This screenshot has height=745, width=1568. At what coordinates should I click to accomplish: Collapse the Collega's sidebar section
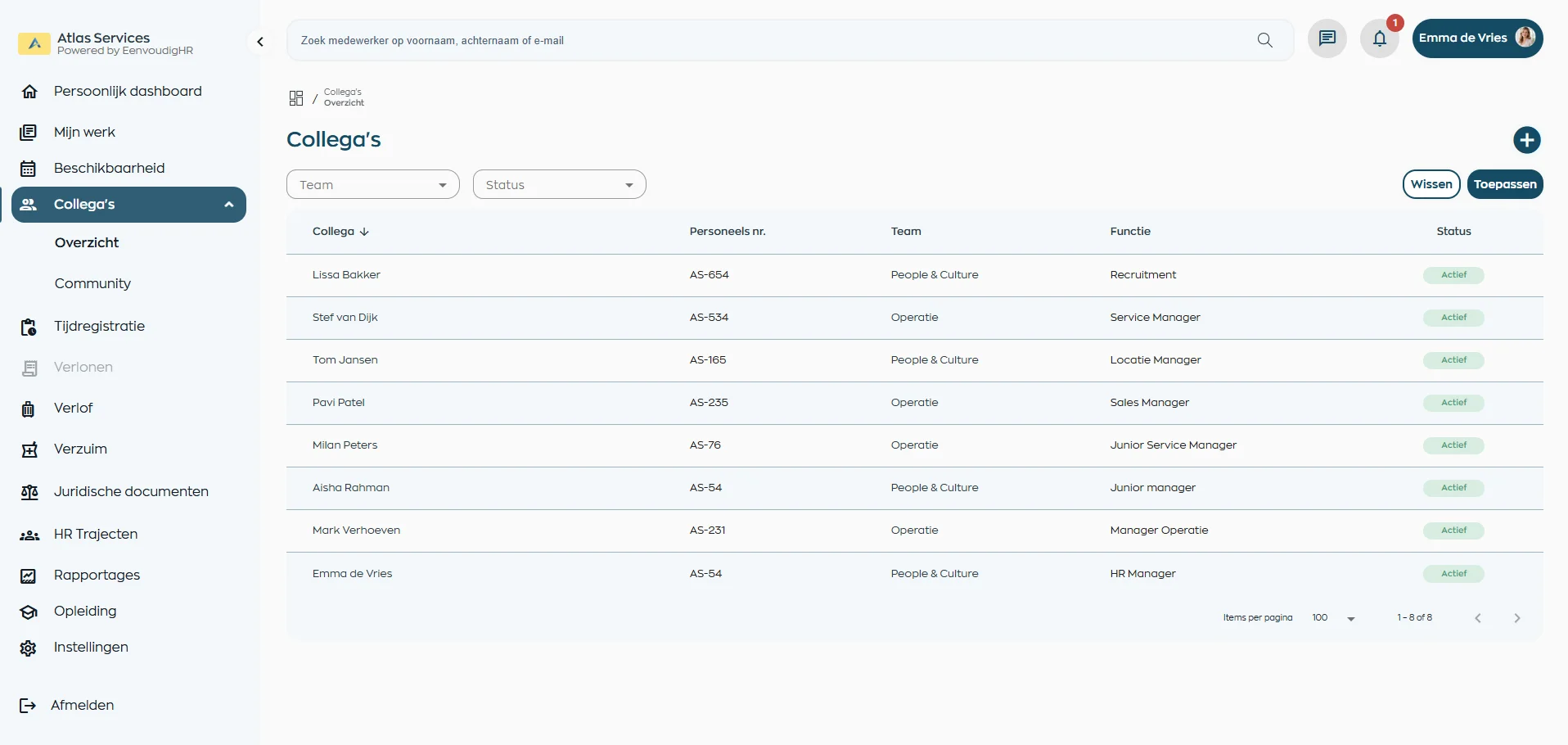pos(229,205)
